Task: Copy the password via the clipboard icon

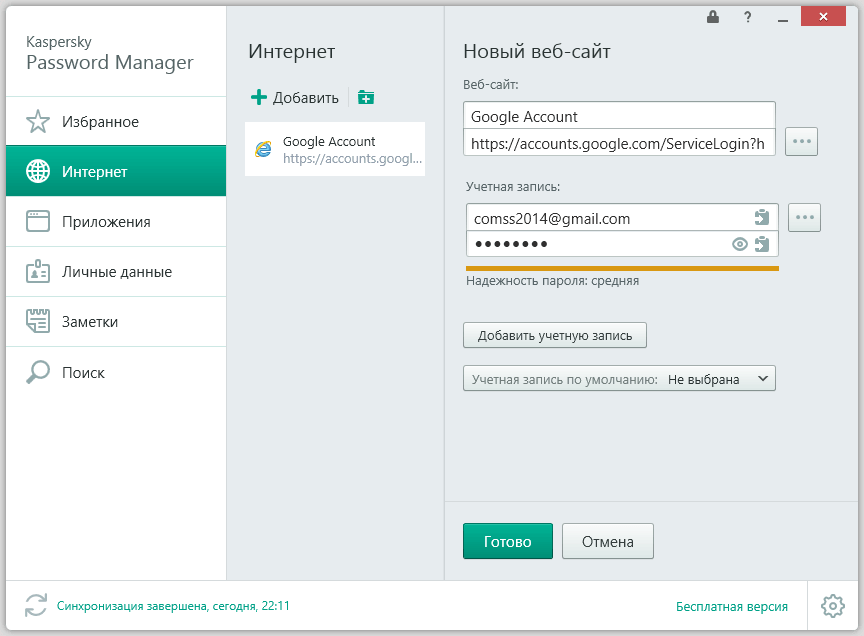Action: click(762, 243)
